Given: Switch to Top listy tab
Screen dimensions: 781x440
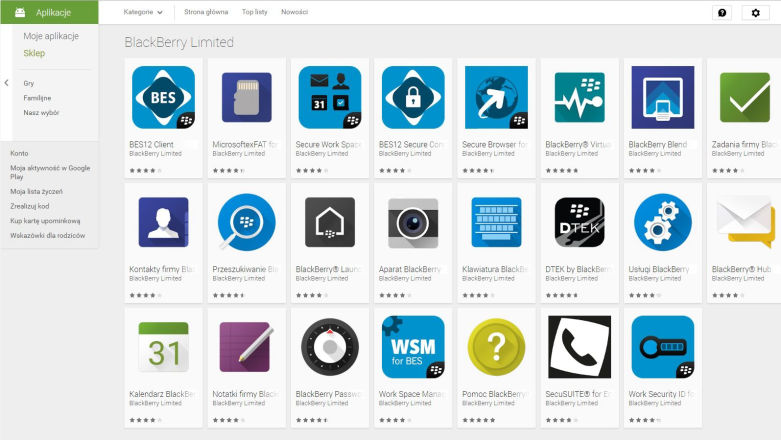Looking at the screenshot, I should point(255,12).
